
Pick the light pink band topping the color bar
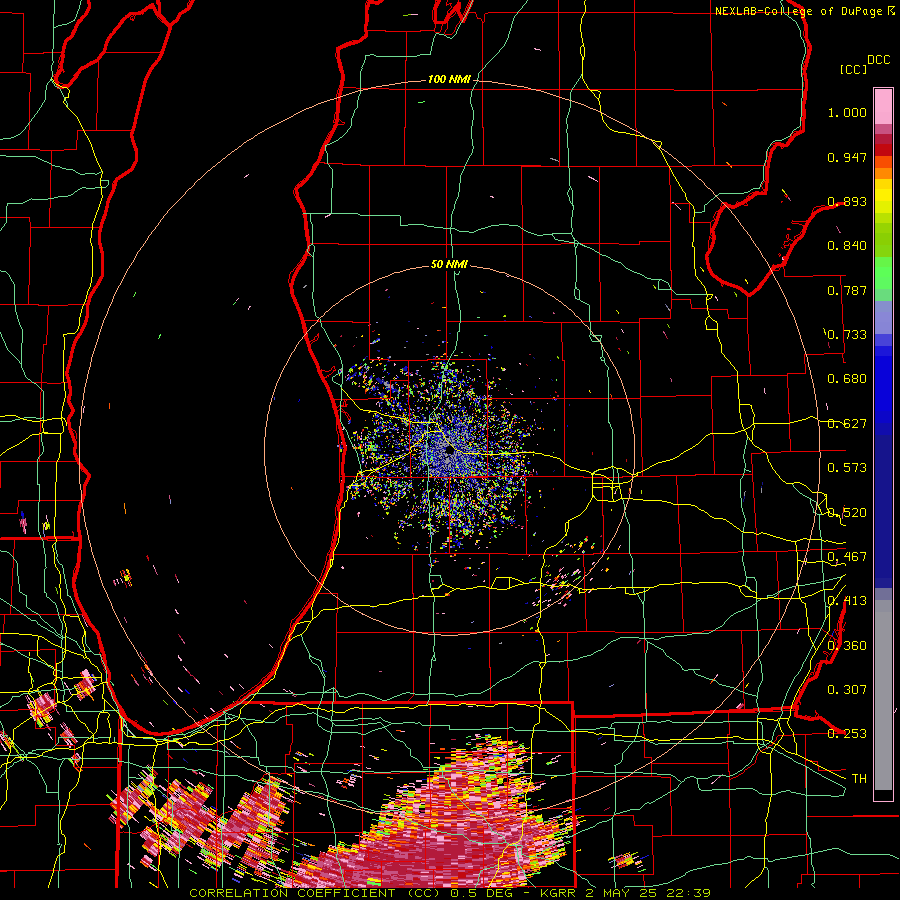[883, 106]
